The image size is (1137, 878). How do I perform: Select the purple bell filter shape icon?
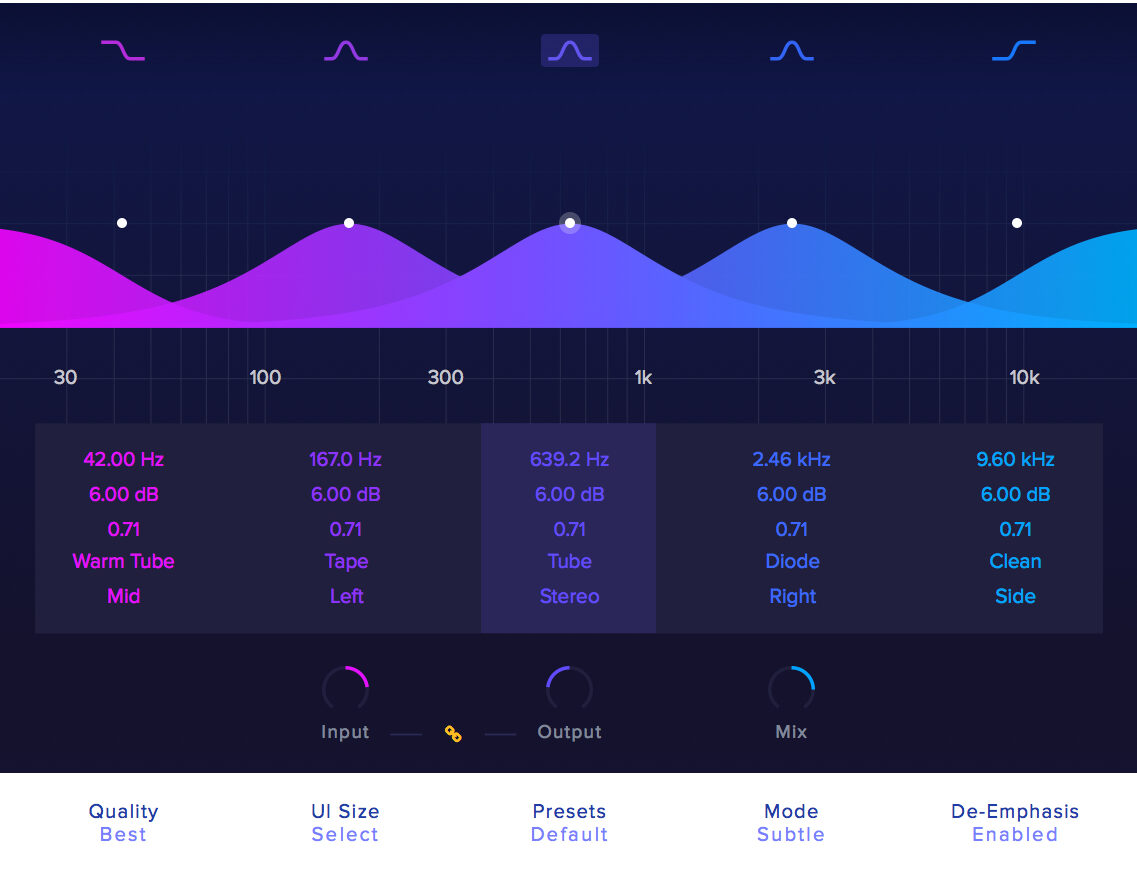346,50
